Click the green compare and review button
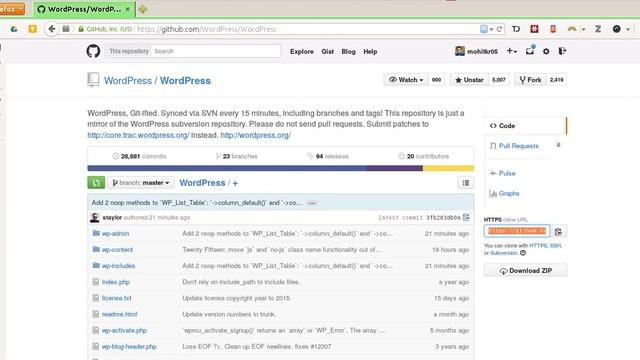 (x=96, y=183)
